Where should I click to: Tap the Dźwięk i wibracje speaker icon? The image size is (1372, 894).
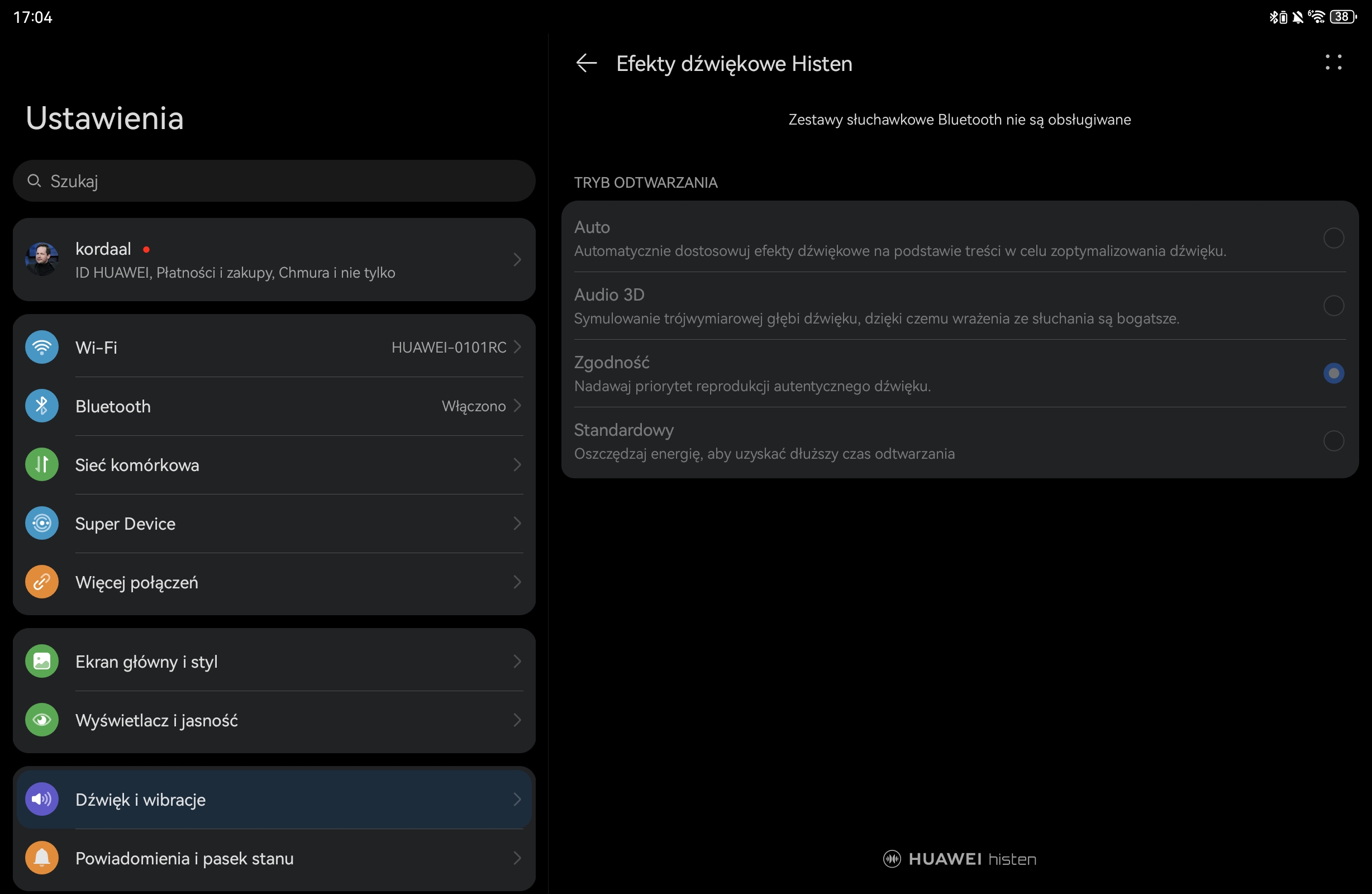(x=41, y=799)
